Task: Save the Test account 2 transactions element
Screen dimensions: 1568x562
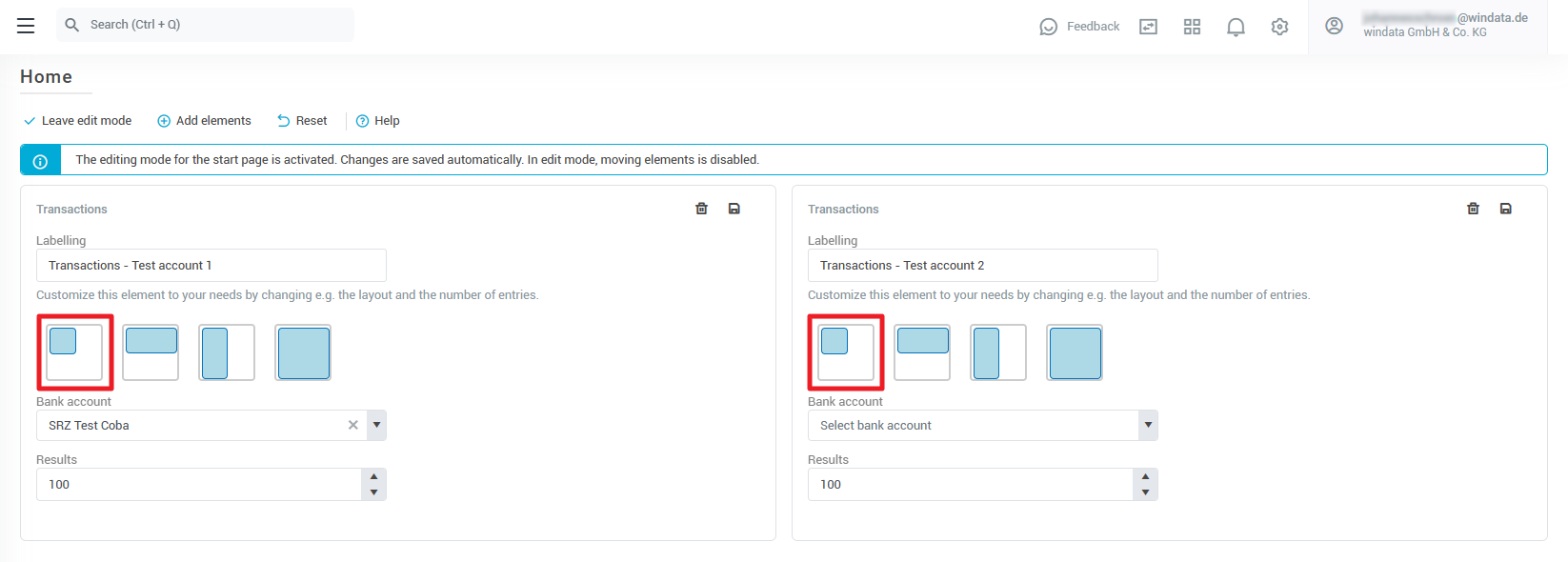Action: pyautogui.click(x=1506, y=209)
